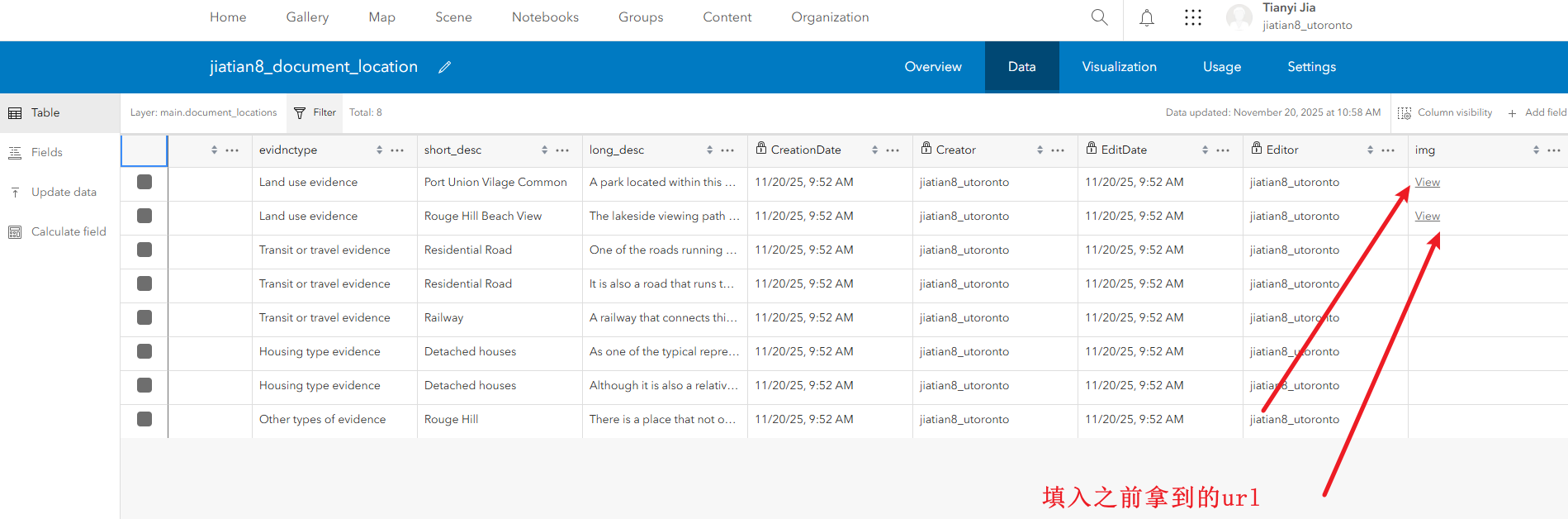The width and height of the screenshot is (1568, 519).
Task: Check the Rouge Hill Beach View row
Action: [x=144, y=216]
